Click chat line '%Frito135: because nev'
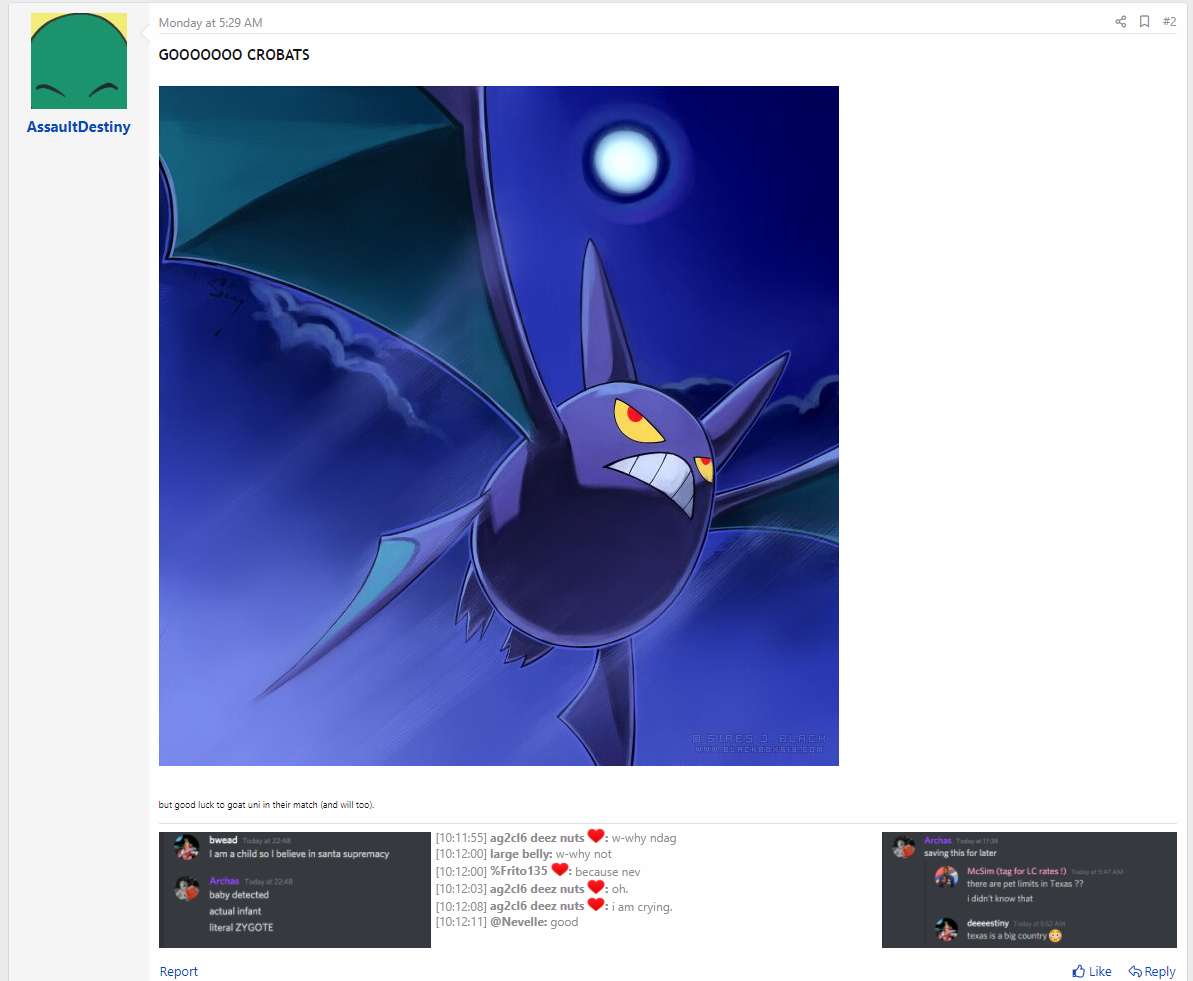 [538, 871]
